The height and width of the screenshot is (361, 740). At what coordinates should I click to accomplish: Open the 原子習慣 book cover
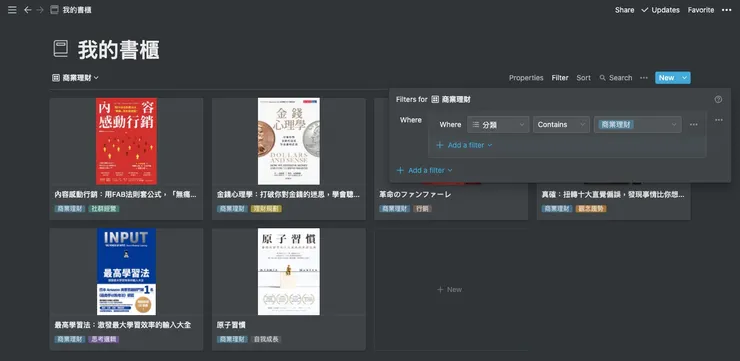tap(289, 272)
